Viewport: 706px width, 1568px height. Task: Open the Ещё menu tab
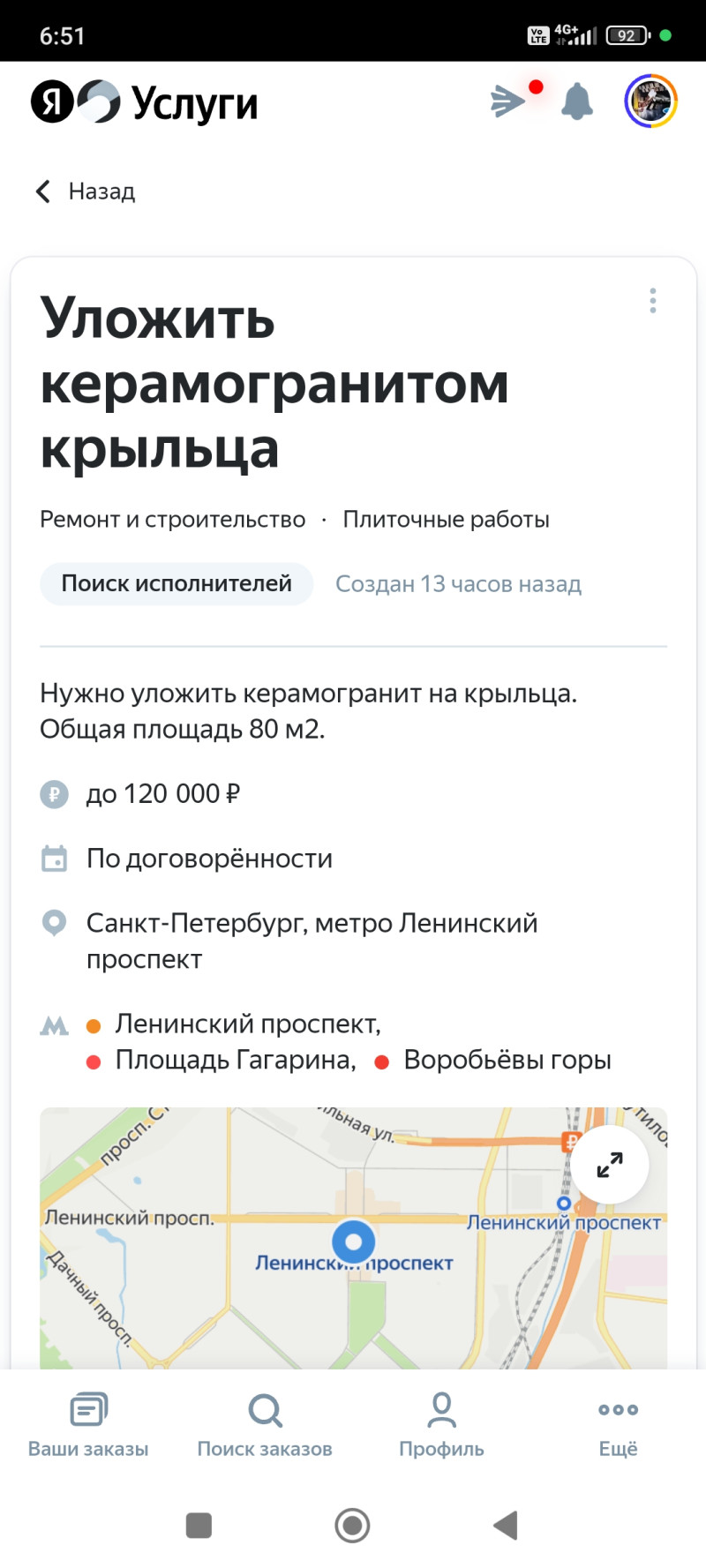618,1424
